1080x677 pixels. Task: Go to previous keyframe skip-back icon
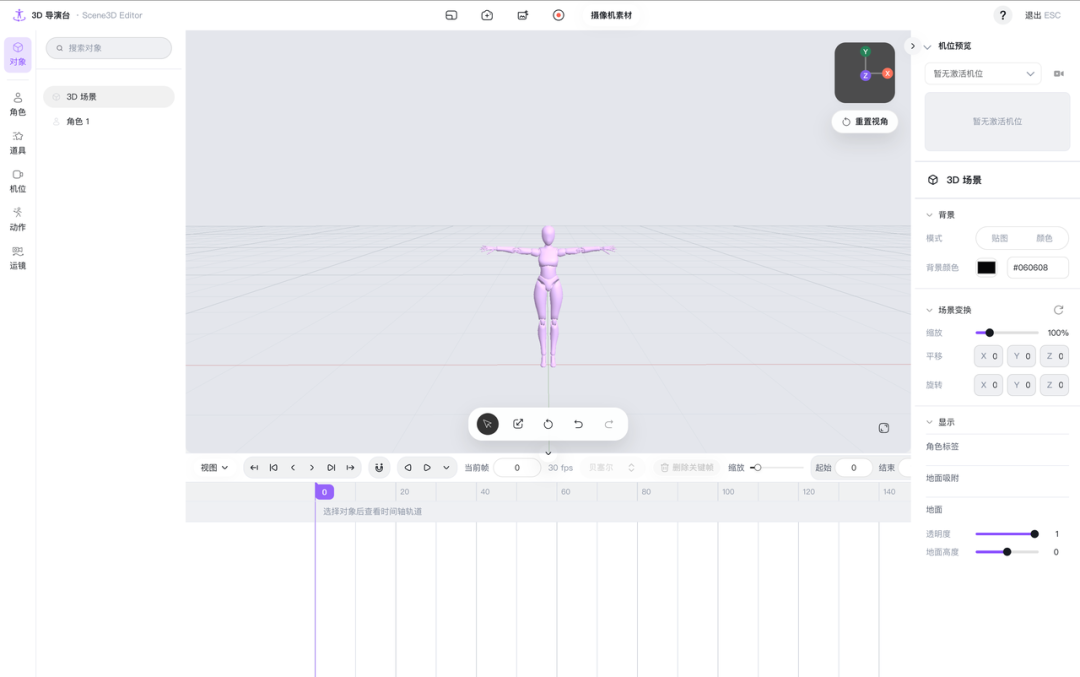273,468
